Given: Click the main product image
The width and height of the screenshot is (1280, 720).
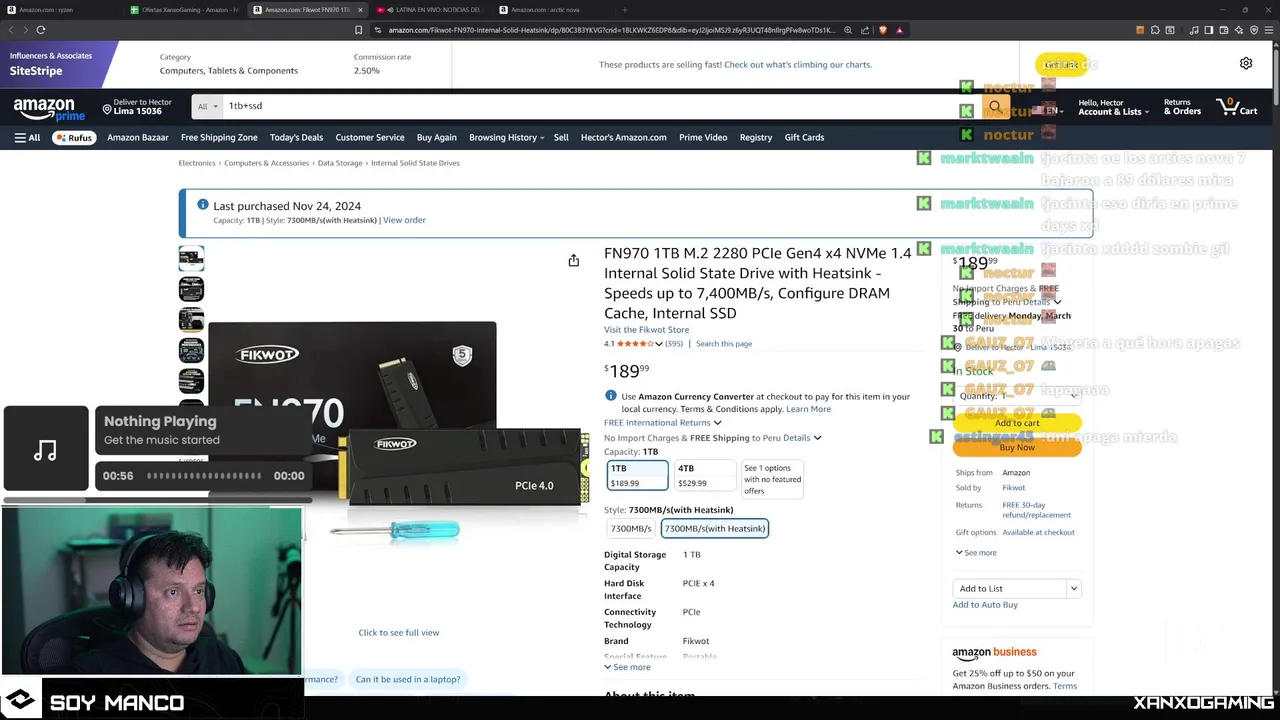Looking at the screenshot, I should [x=398, y=430].
